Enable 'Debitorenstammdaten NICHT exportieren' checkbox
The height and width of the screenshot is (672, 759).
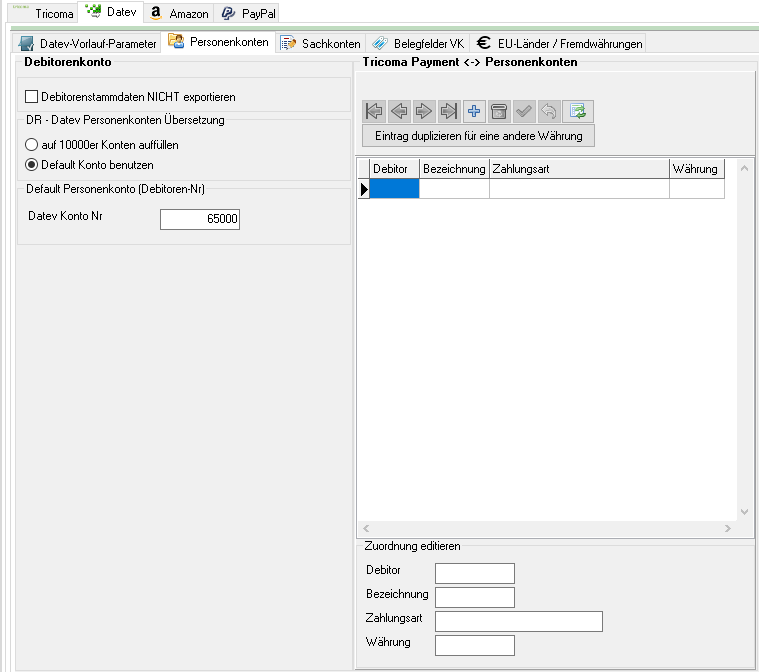[x=31, y=97]
